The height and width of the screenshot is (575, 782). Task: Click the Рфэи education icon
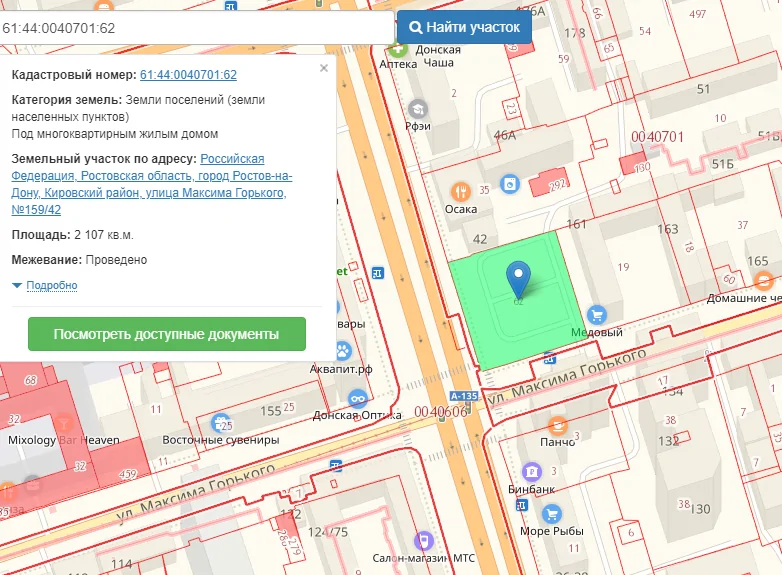pyautogui.click(x=417, y=107)
